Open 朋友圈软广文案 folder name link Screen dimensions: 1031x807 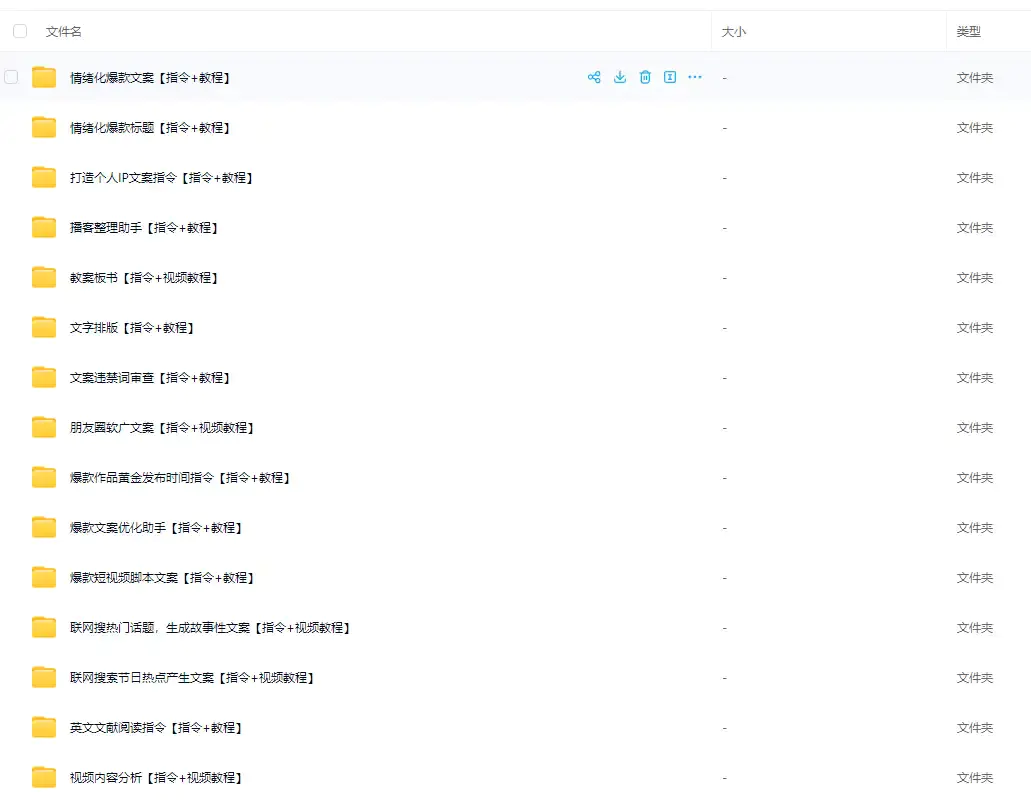pos(161,428)
